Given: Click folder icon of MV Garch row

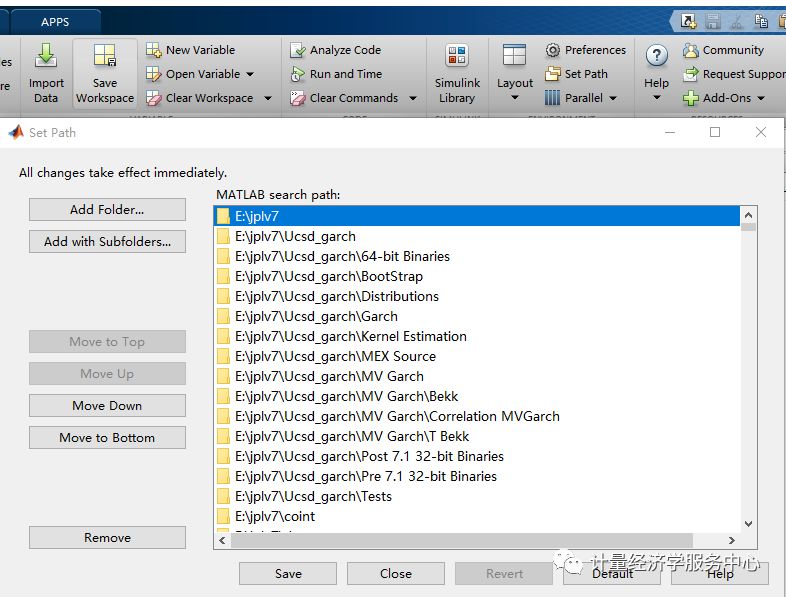Looking at the screenshot, I should 223,376.
